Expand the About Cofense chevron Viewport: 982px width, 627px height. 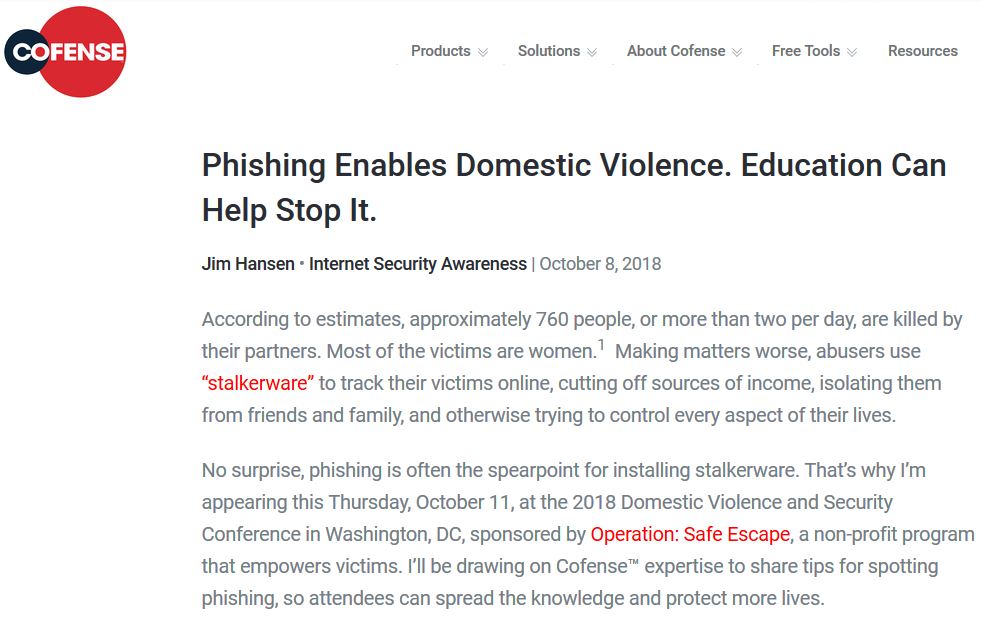coord(737,52)
